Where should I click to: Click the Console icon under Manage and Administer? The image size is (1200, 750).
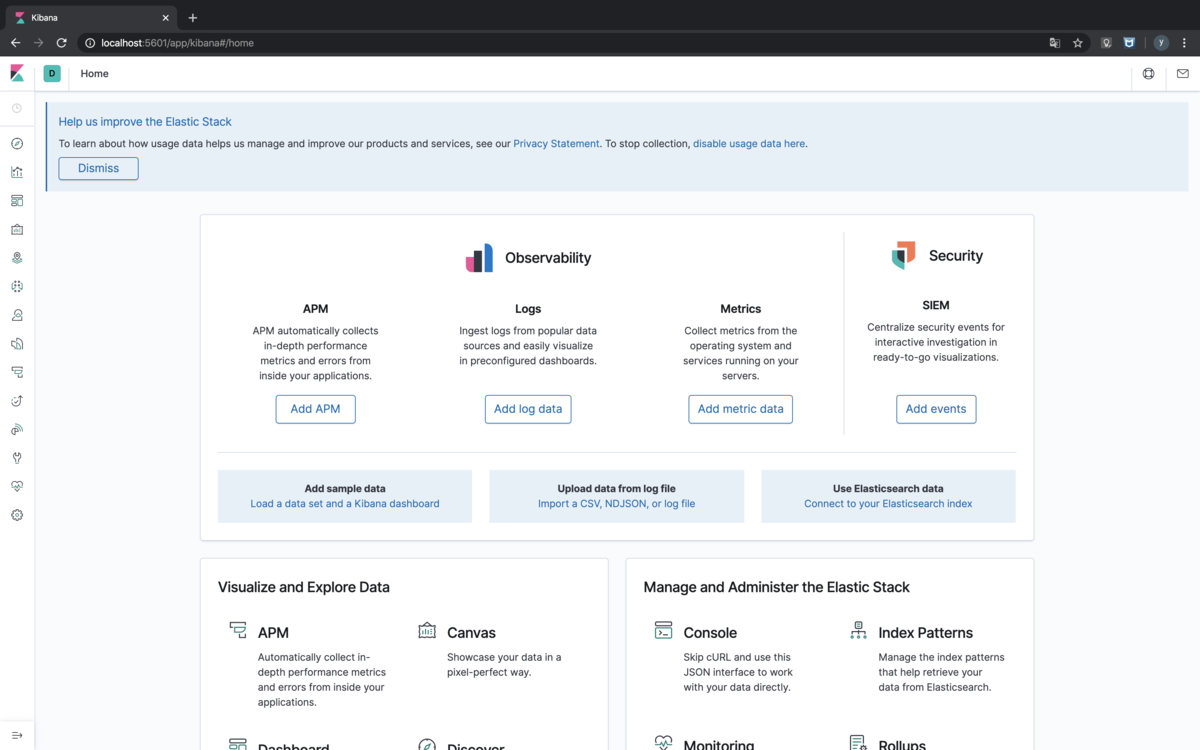(663, 630)
